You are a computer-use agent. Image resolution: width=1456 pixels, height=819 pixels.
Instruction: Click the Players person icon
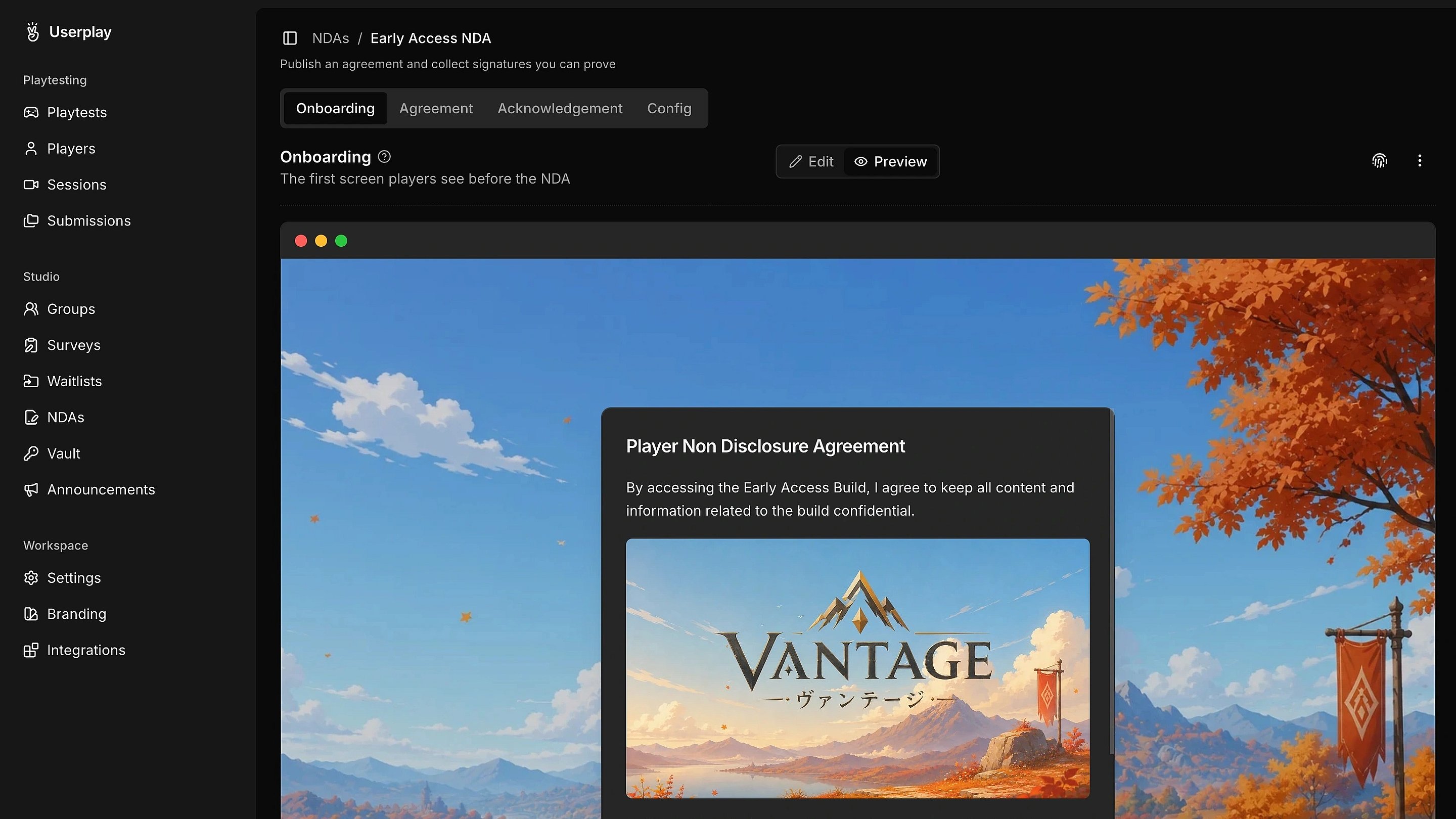pyautogui.click(x=31, y=148)
